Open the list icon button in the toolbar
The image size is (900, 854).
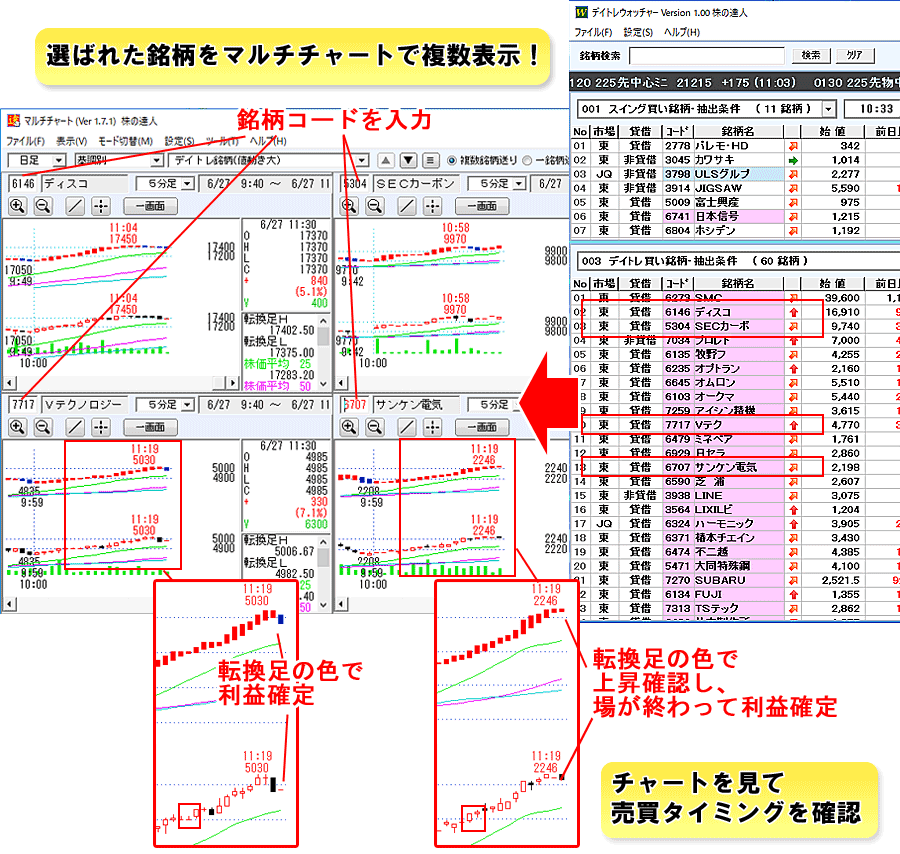(x=429, y=160)
